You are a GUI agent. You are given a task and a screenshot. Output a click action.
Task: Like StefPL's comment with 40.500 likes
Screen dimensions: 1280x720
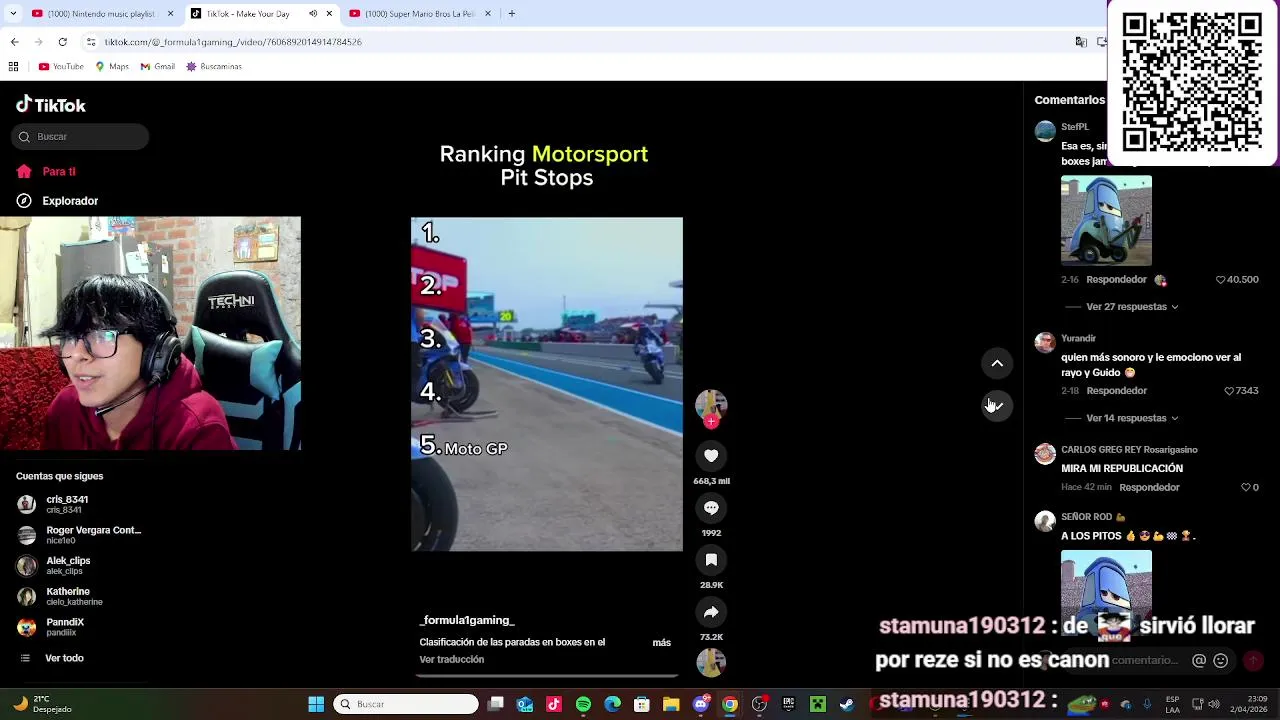click(1220, 280)
